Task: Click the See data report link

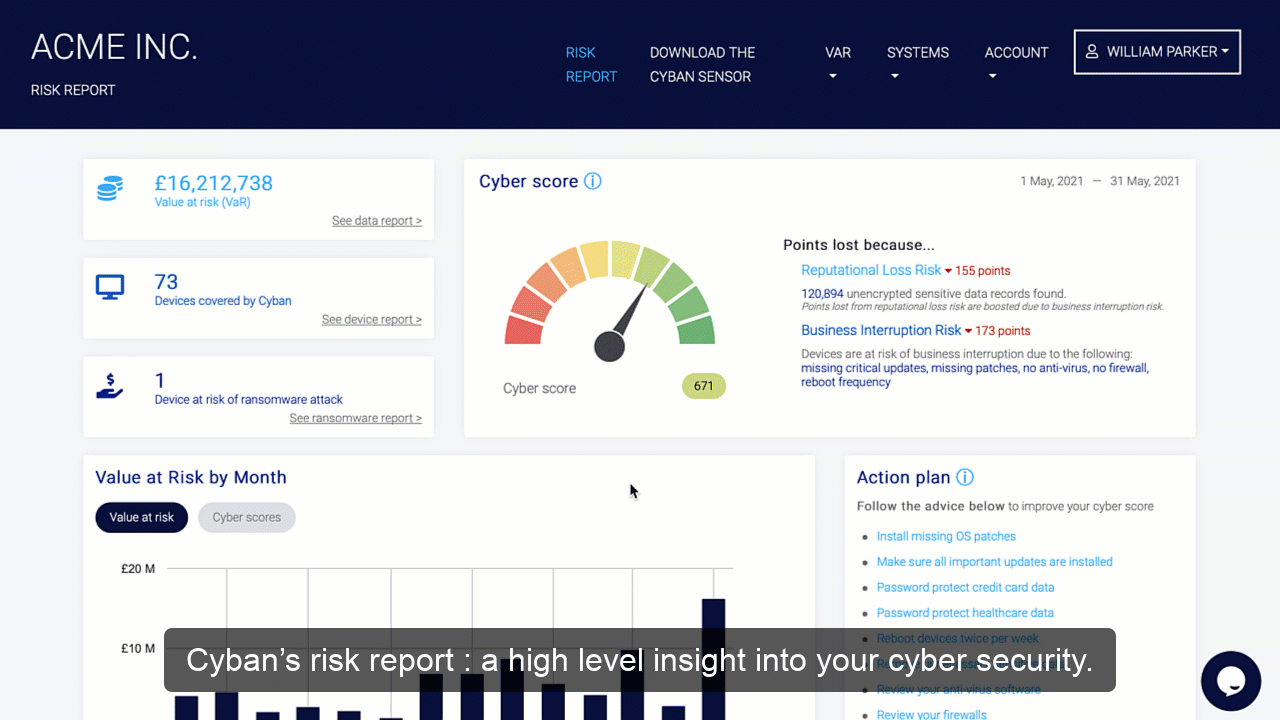Action: click(x=377, y=221)
